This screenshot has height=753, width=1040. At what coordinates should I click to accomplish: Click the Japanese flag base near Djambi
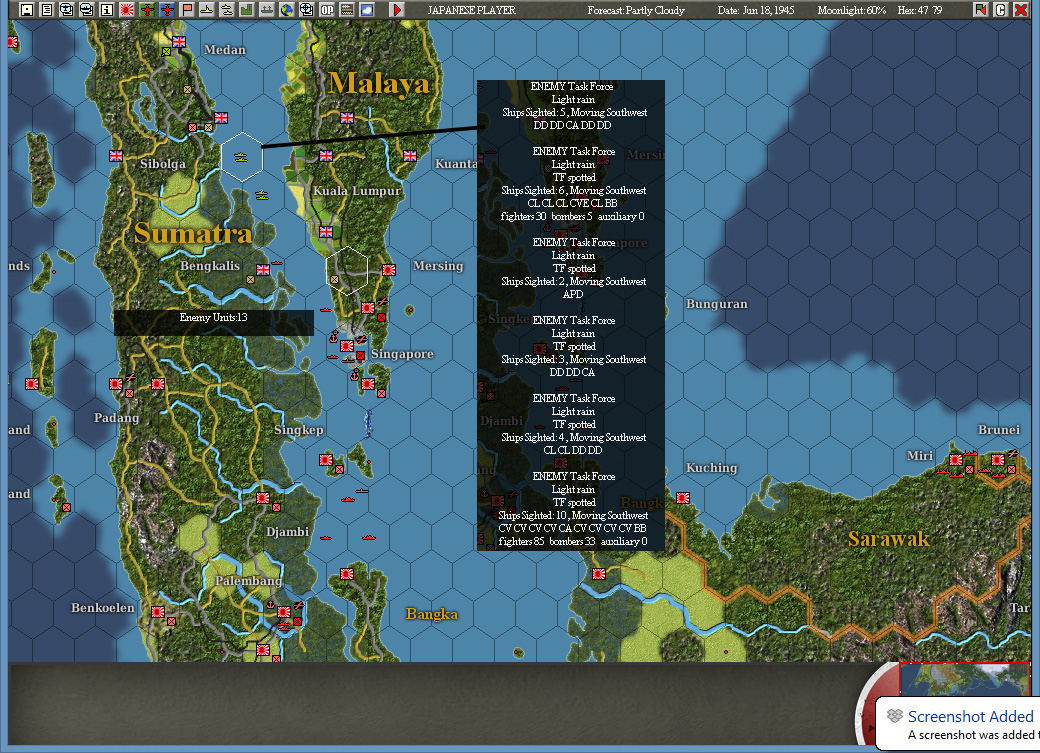(x=263, y=498)
